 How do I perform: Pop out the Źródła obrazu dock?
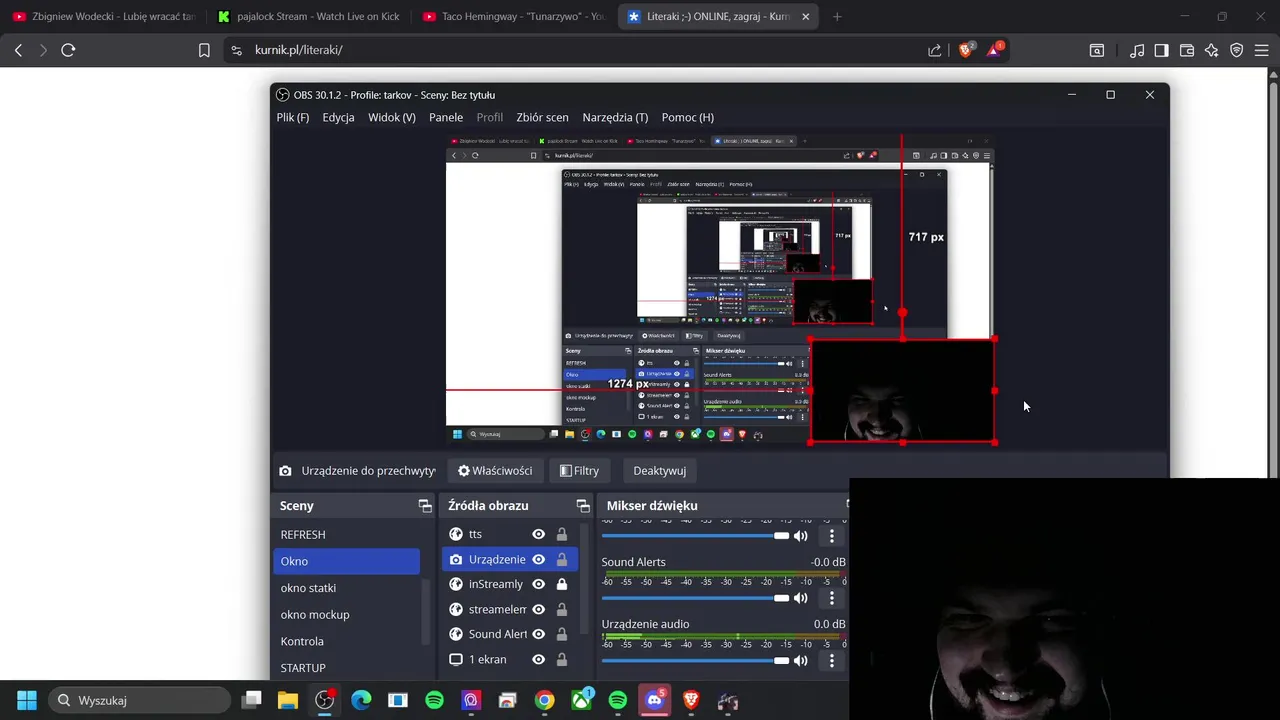[583, 506]
